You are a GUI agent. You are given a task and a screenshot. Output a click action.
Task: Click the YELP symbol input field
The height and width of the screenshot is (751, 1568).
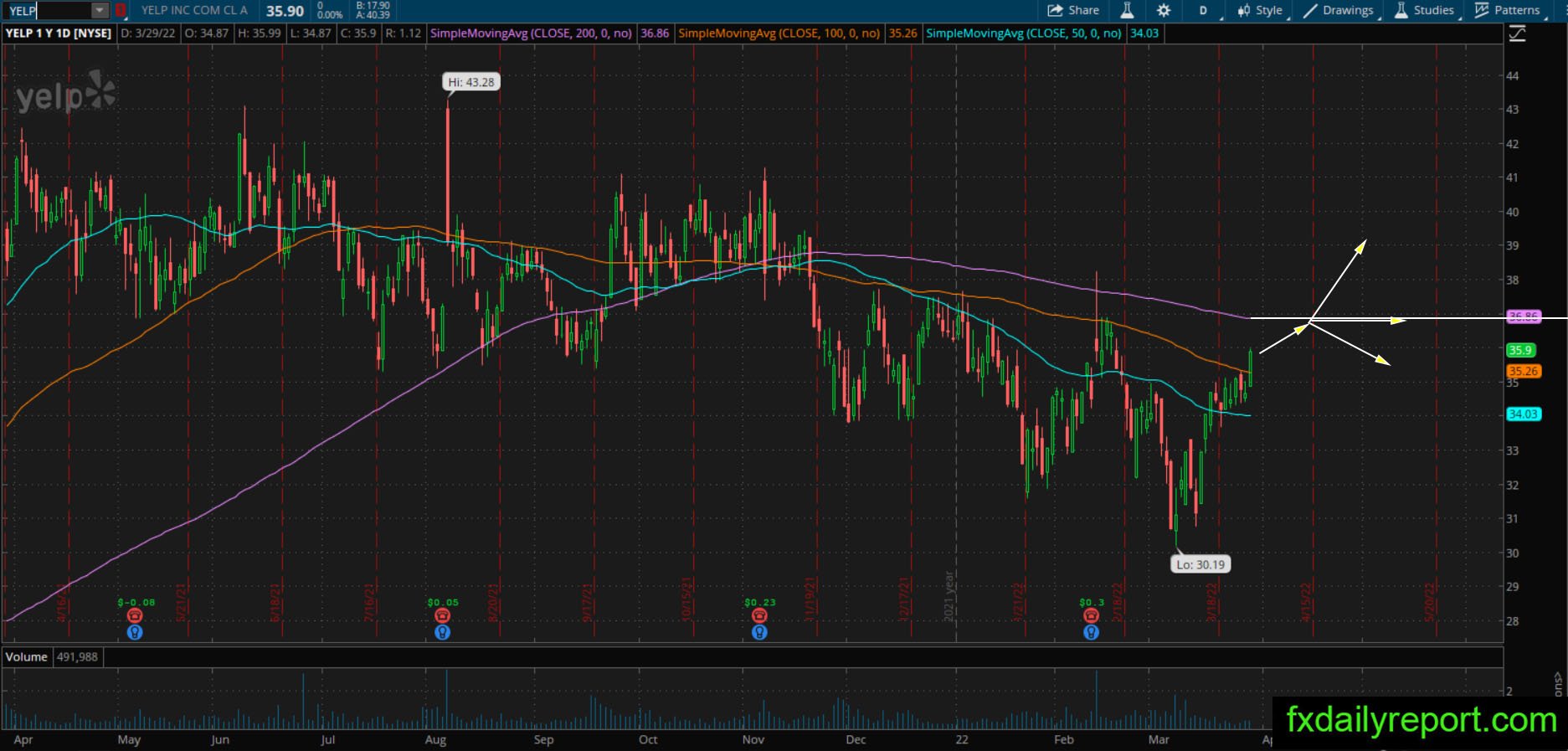49,10
